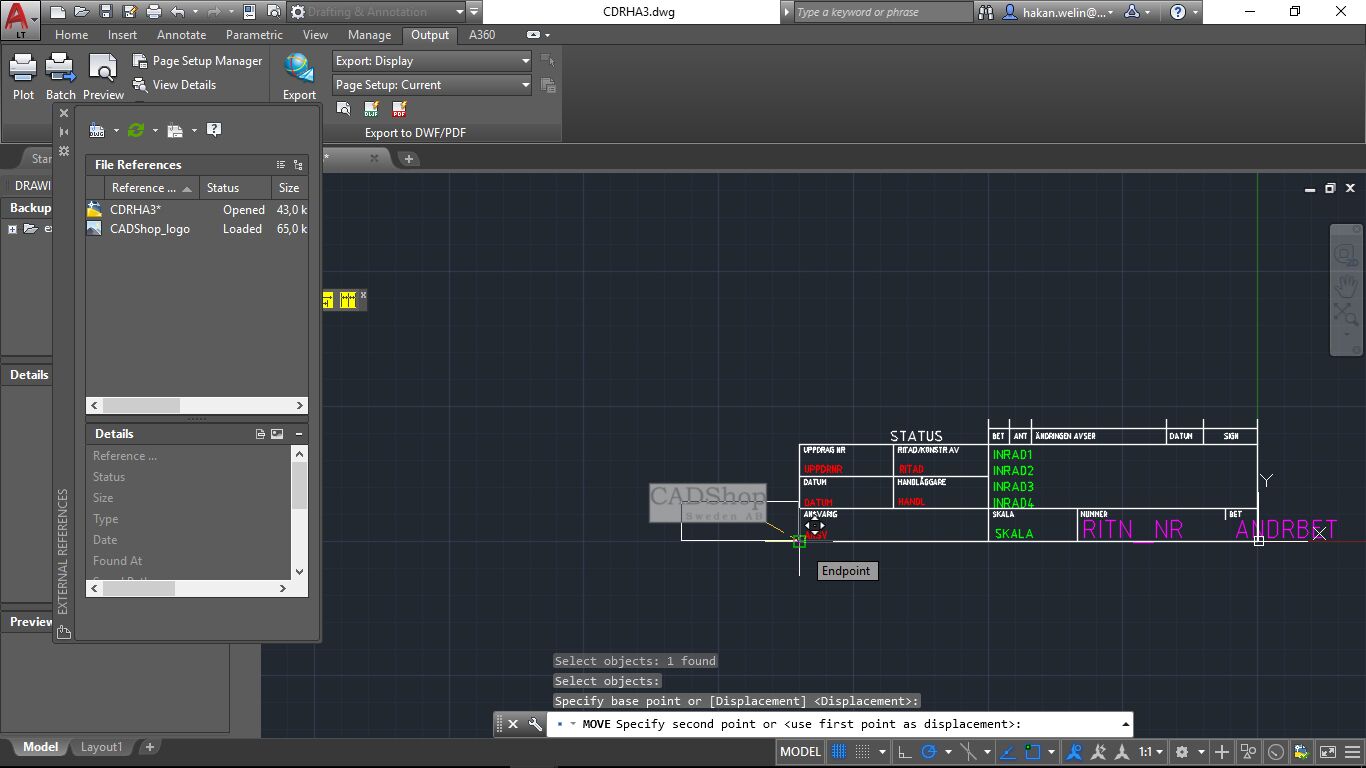The image size is (1366, 768).
Task: Switch to the Layout1 tab
Action: 101,747
